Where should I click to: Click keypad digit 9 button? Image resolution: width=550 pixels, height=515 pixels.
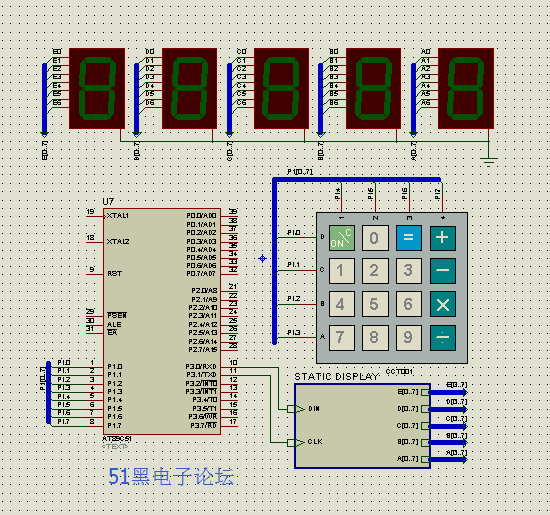[409, 337]
